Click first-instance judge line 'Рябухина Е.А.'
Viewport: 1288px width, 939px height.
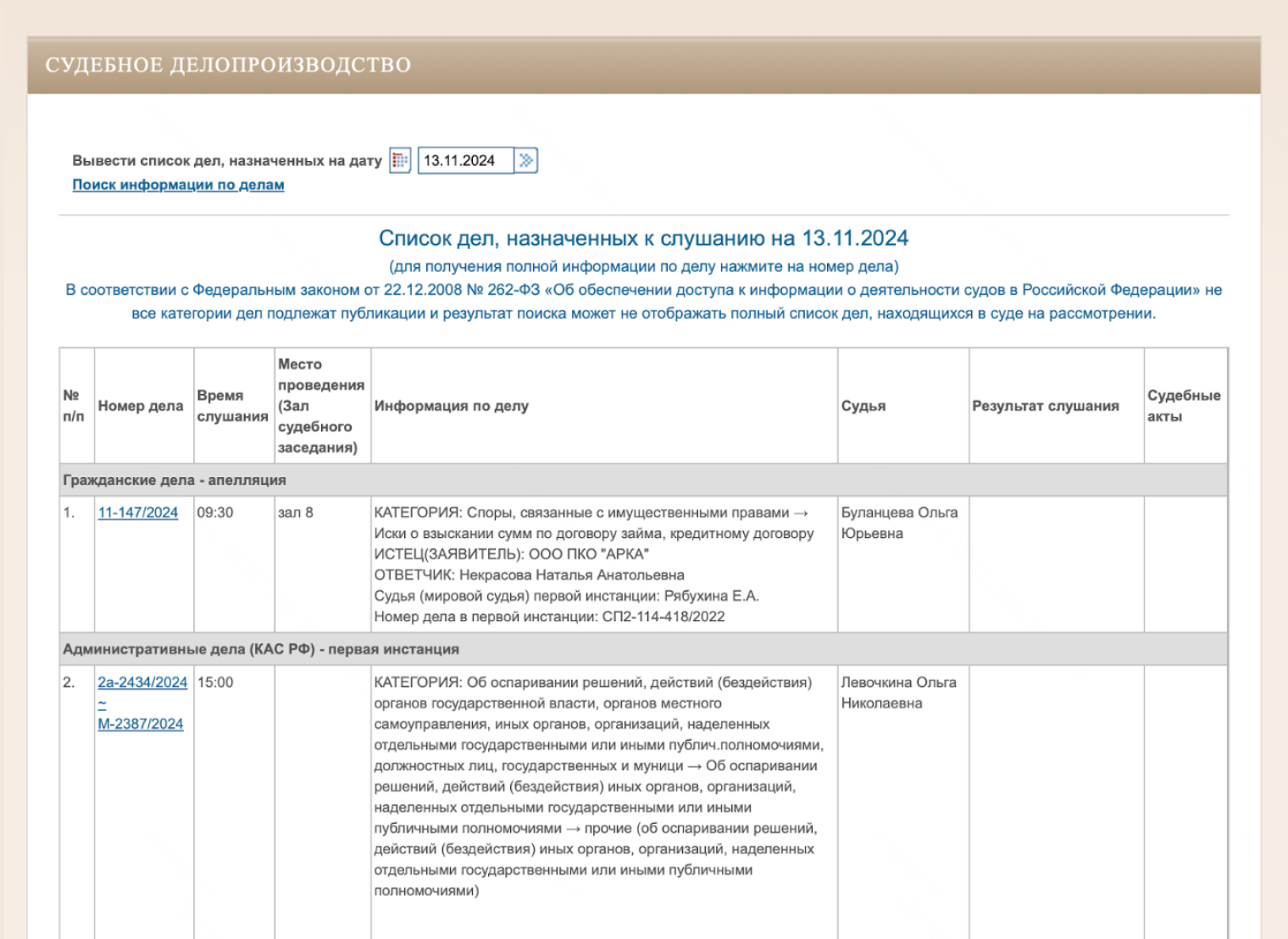tap(566, 596)
